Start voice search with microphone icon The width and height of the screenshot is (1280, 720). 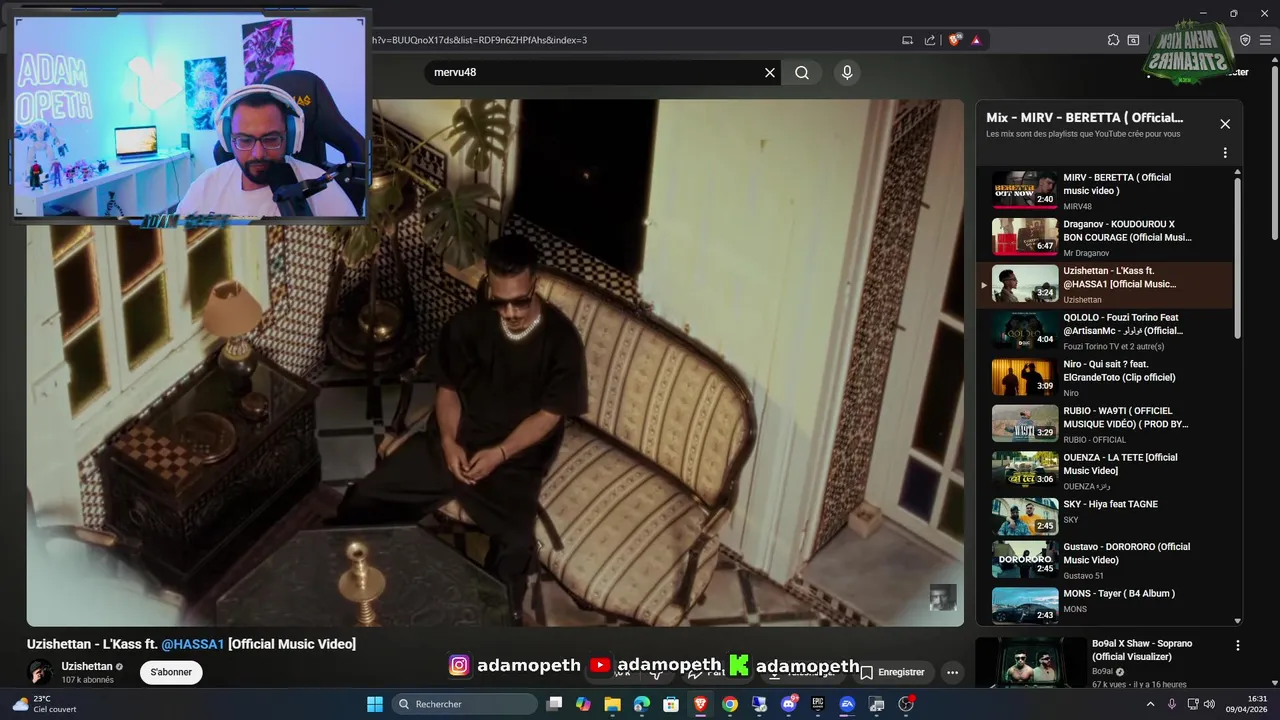point(847,72)
